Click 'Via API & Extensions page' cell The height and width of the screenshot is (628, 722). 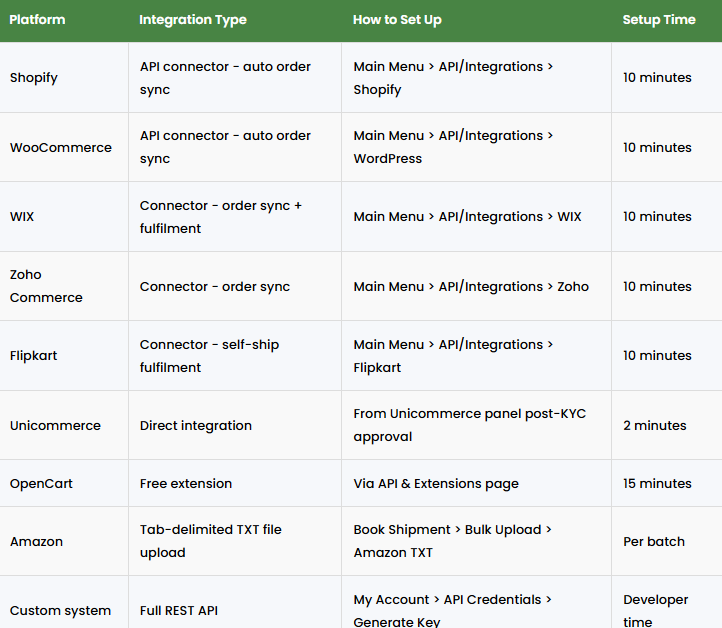click(476, 483)
